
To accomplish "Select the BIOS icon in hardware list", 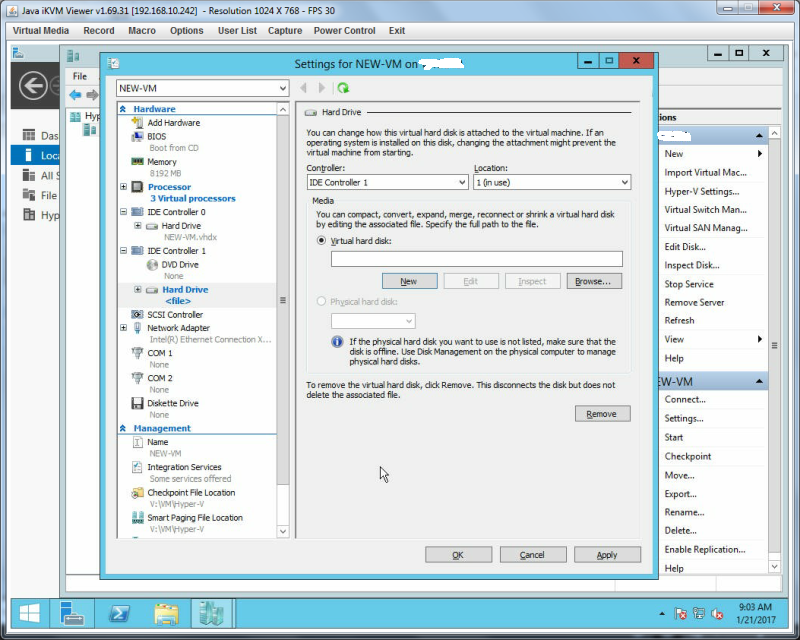I will pyautogui.click(x=137, y=136).
